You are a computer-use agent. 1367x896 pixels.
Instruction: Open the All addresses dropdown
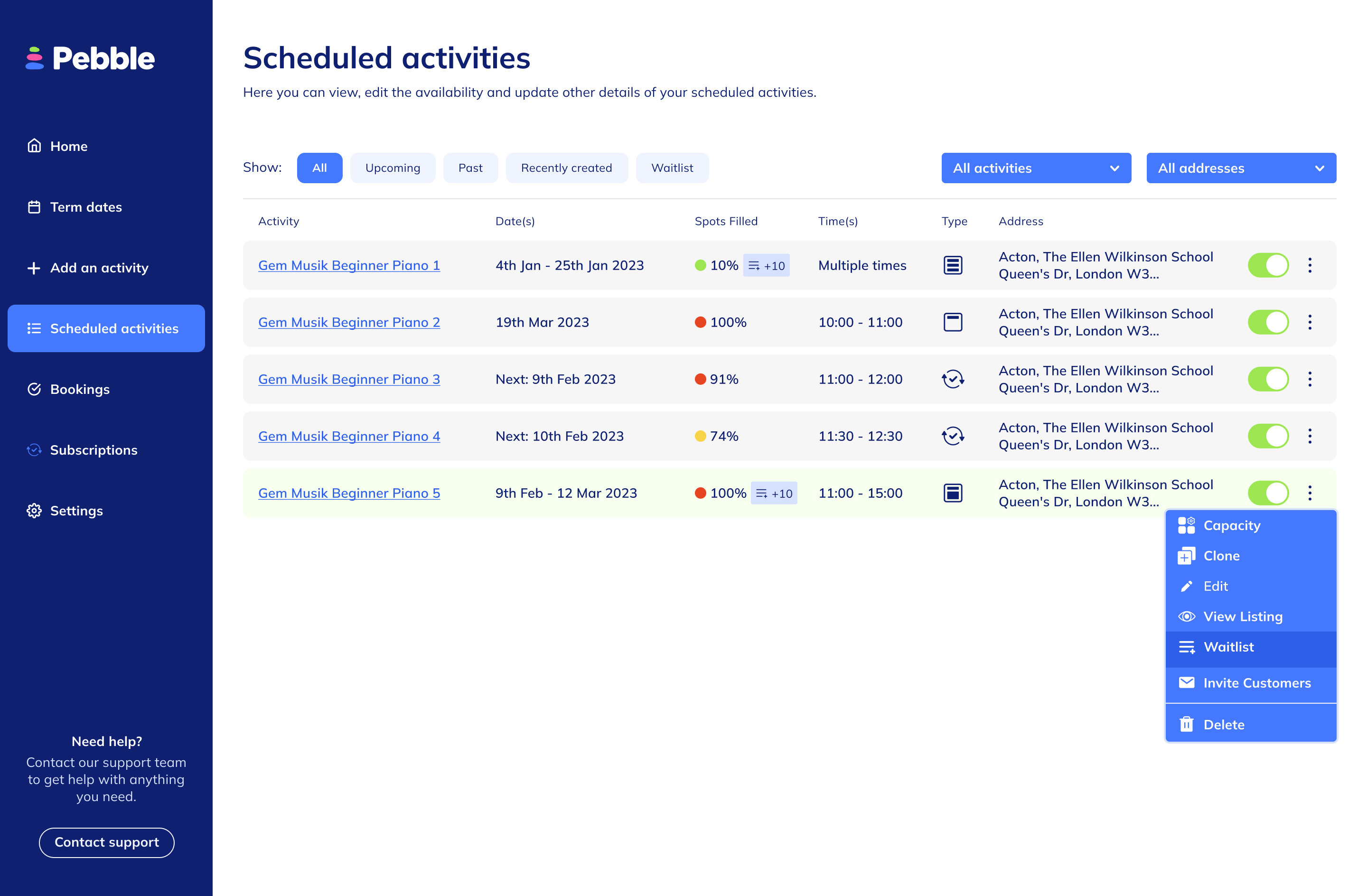tap(1241, 168)
